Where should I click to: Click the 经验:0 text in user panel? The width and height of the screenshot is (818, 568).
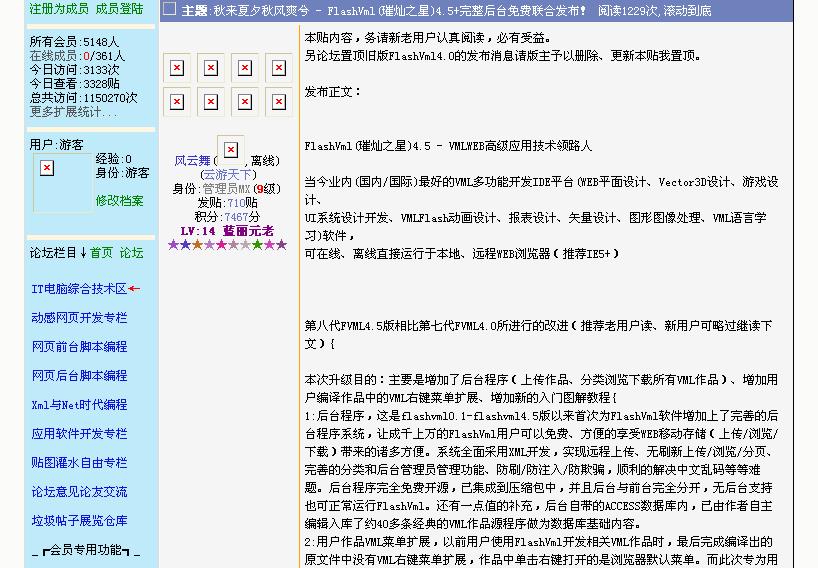113,159
